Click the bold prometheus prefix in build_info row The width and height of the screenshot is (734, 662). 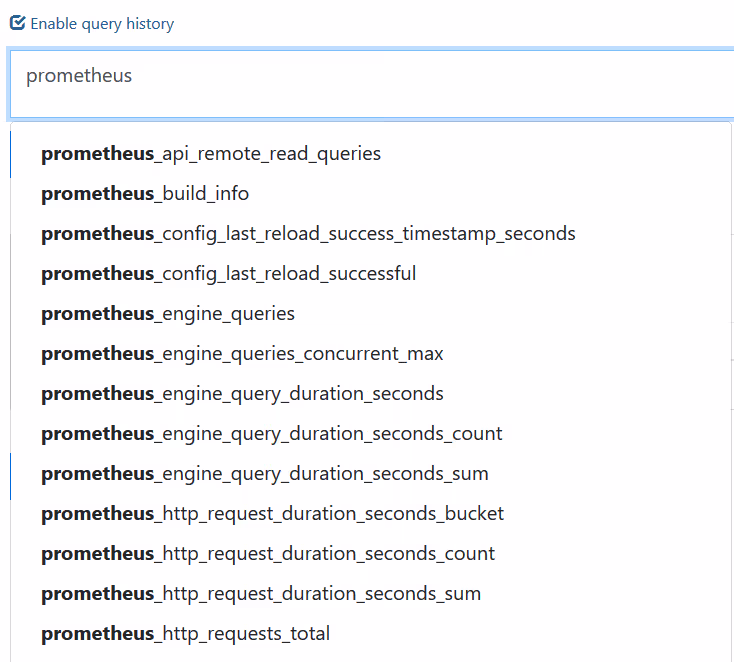97,194
